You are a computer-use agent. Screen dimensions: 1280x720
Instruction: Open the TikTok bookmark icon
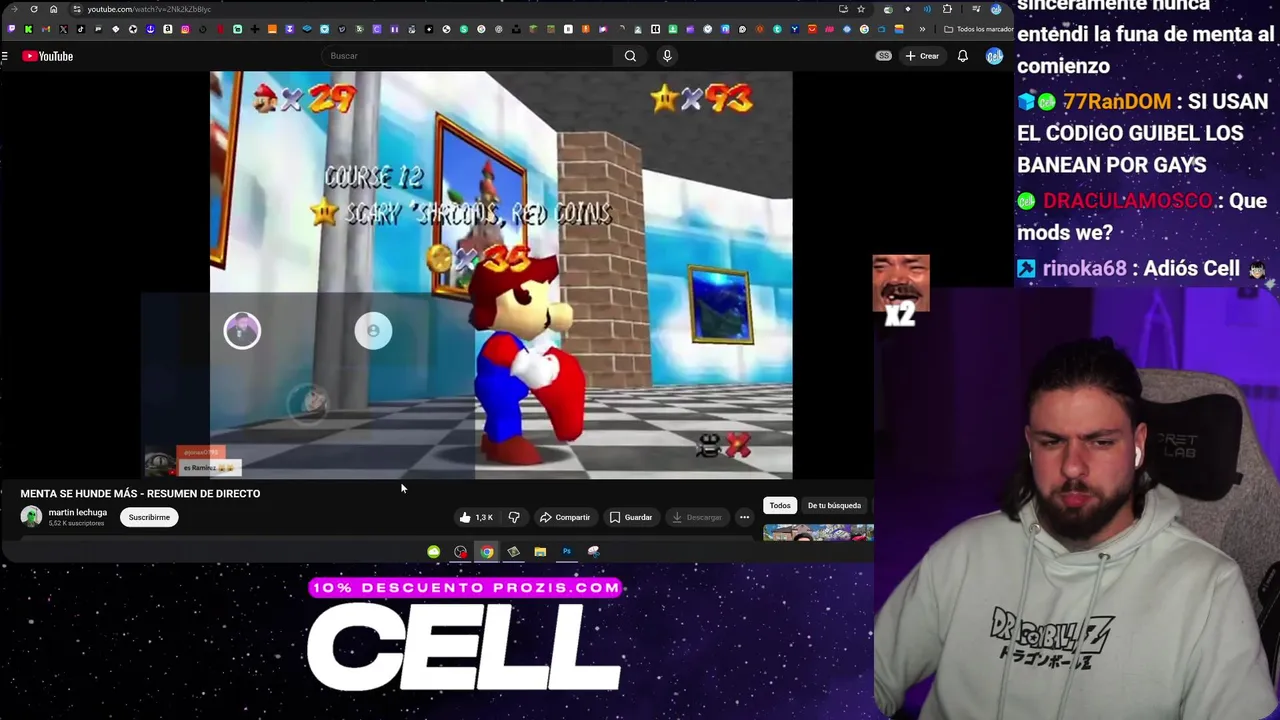81,29
